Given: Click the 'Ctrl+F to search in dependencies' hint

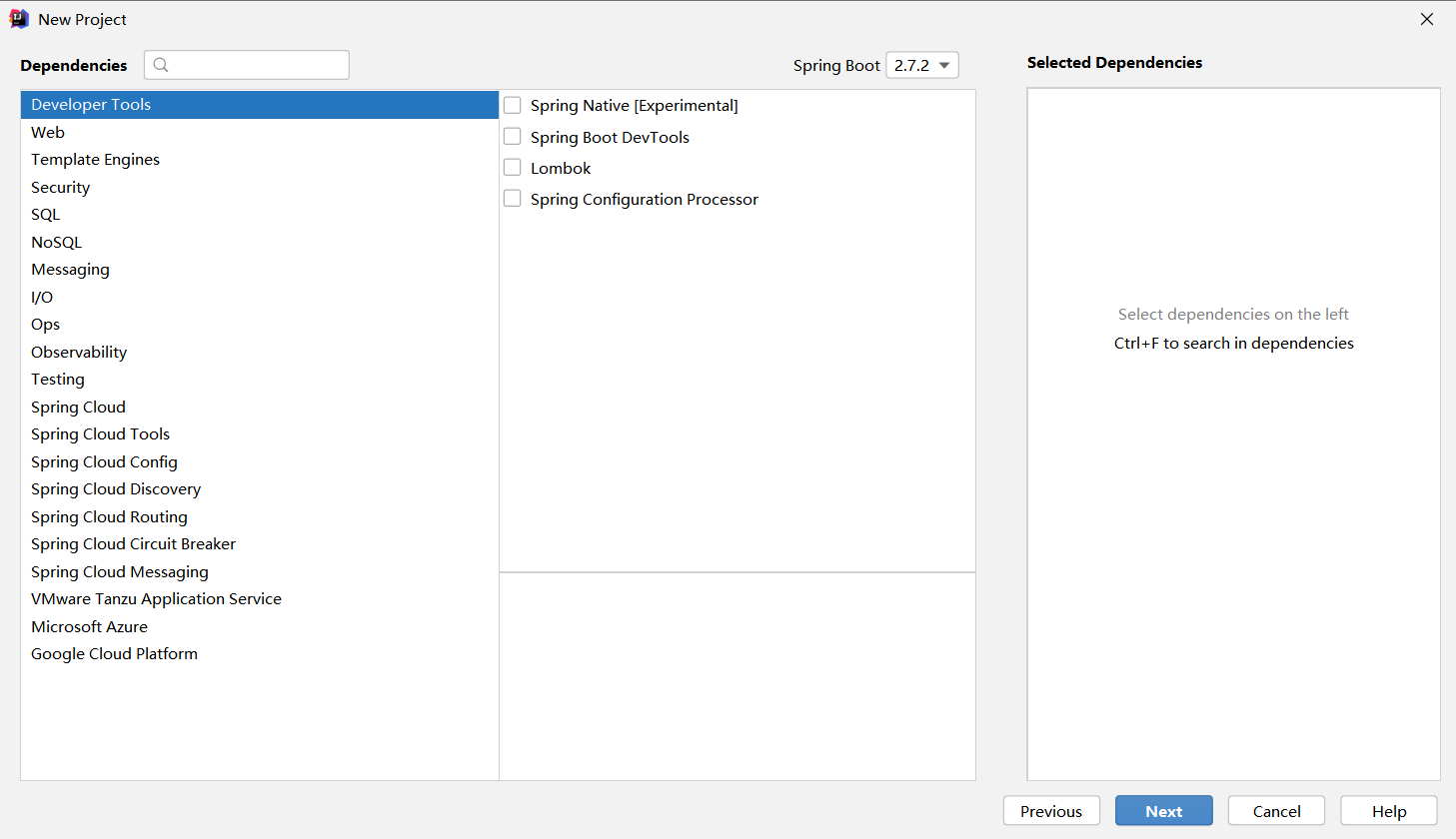Looking at the screenshot, I should (x=1234, y=343).
